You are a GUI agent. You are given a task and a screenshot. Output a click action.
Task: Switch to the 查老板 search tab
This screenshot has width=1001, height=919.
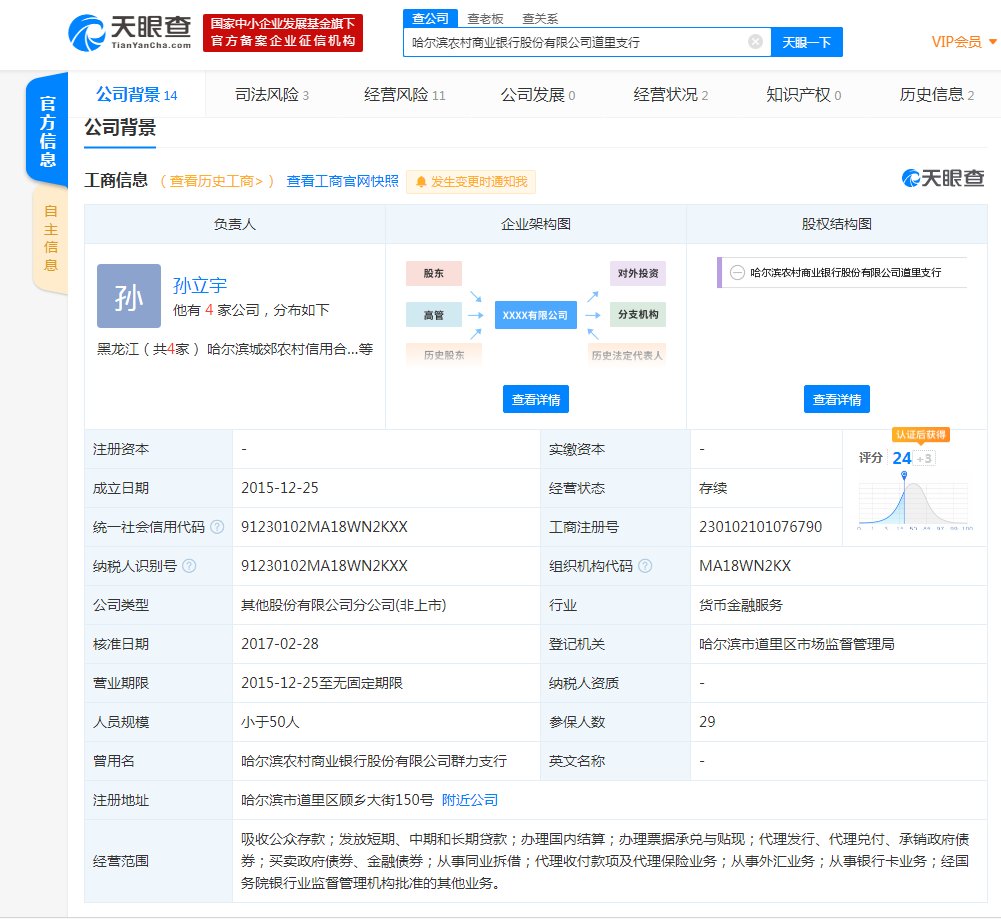(x=485, y=19)
